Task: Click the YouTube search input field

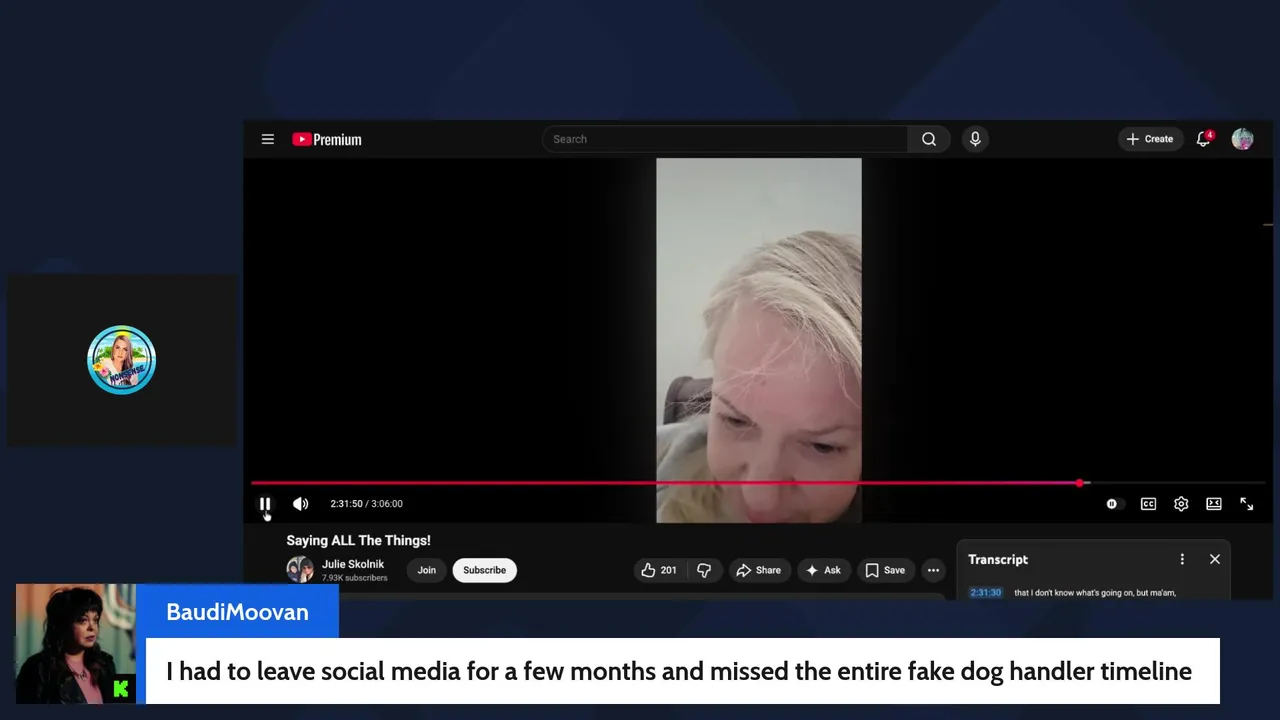Action: point(725,139)
